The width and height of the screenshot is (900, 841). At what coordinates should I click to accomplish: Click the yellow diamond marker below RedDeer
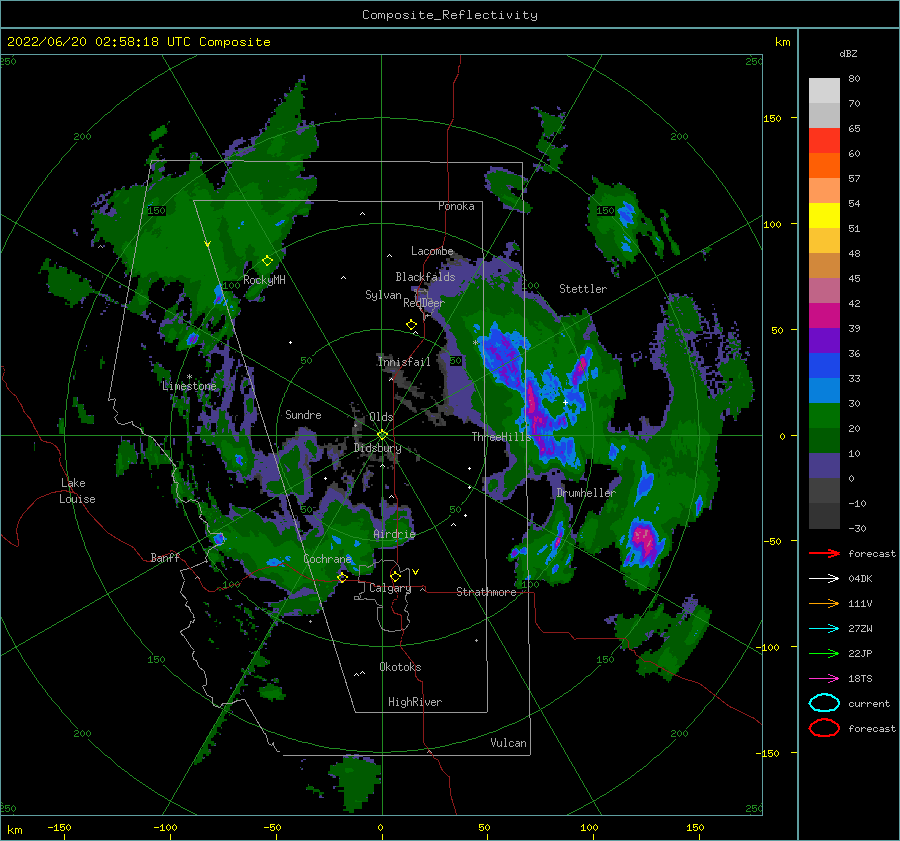click(x=411, y=325)
